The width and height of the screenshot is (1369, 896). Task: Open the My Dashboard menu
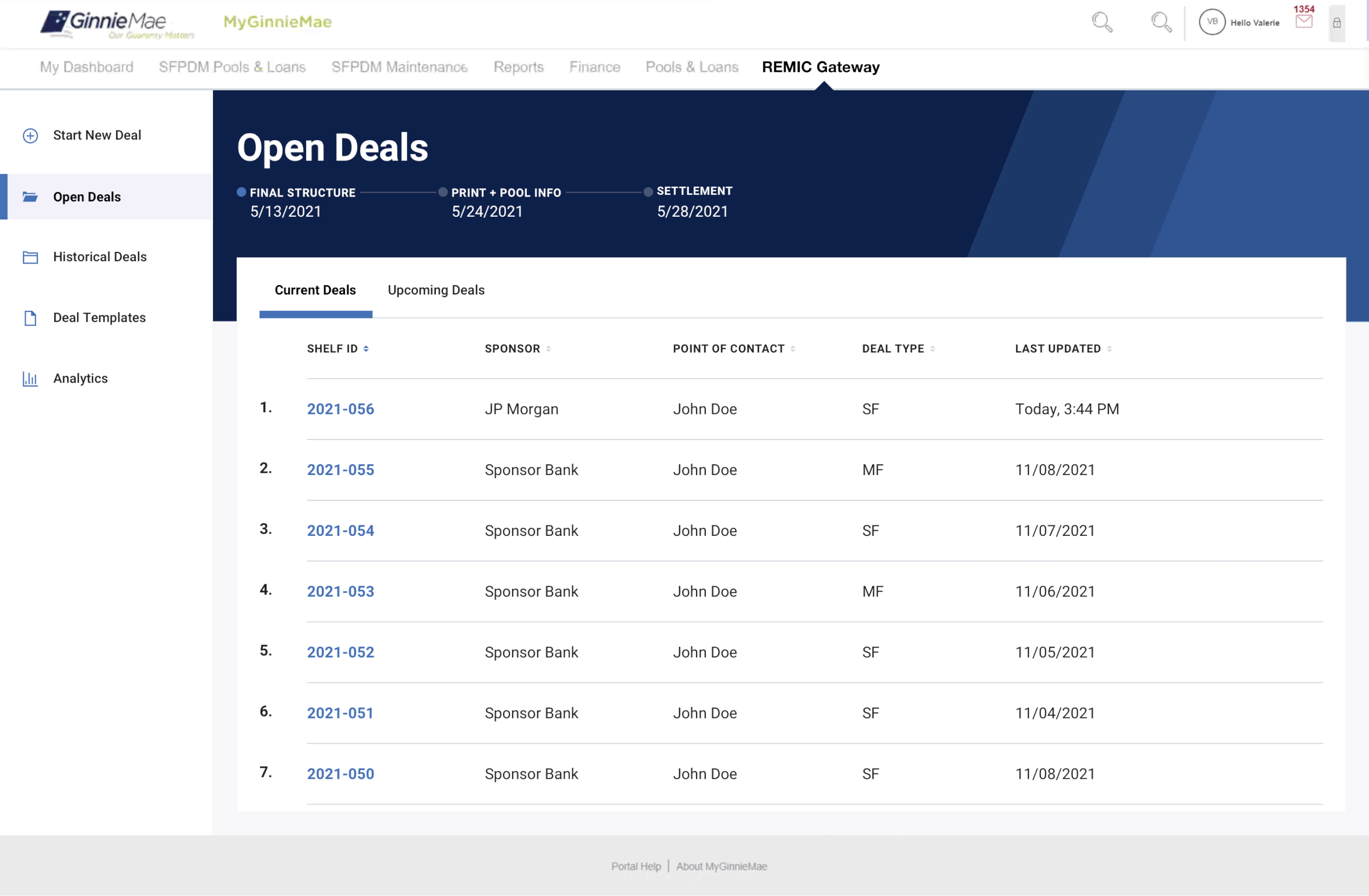tap(87, 67)
